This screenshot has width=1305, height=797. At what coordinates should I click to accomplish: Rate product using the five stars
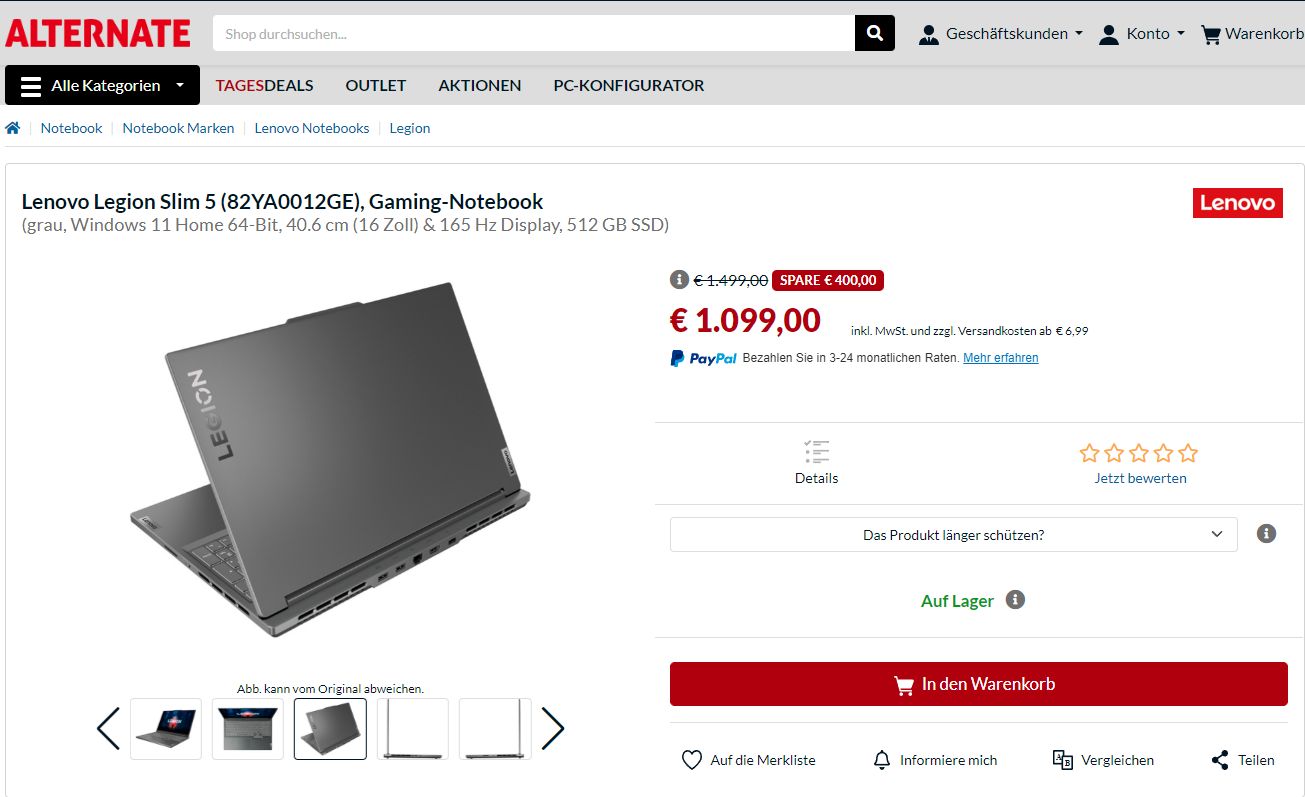click(1139, 453)
